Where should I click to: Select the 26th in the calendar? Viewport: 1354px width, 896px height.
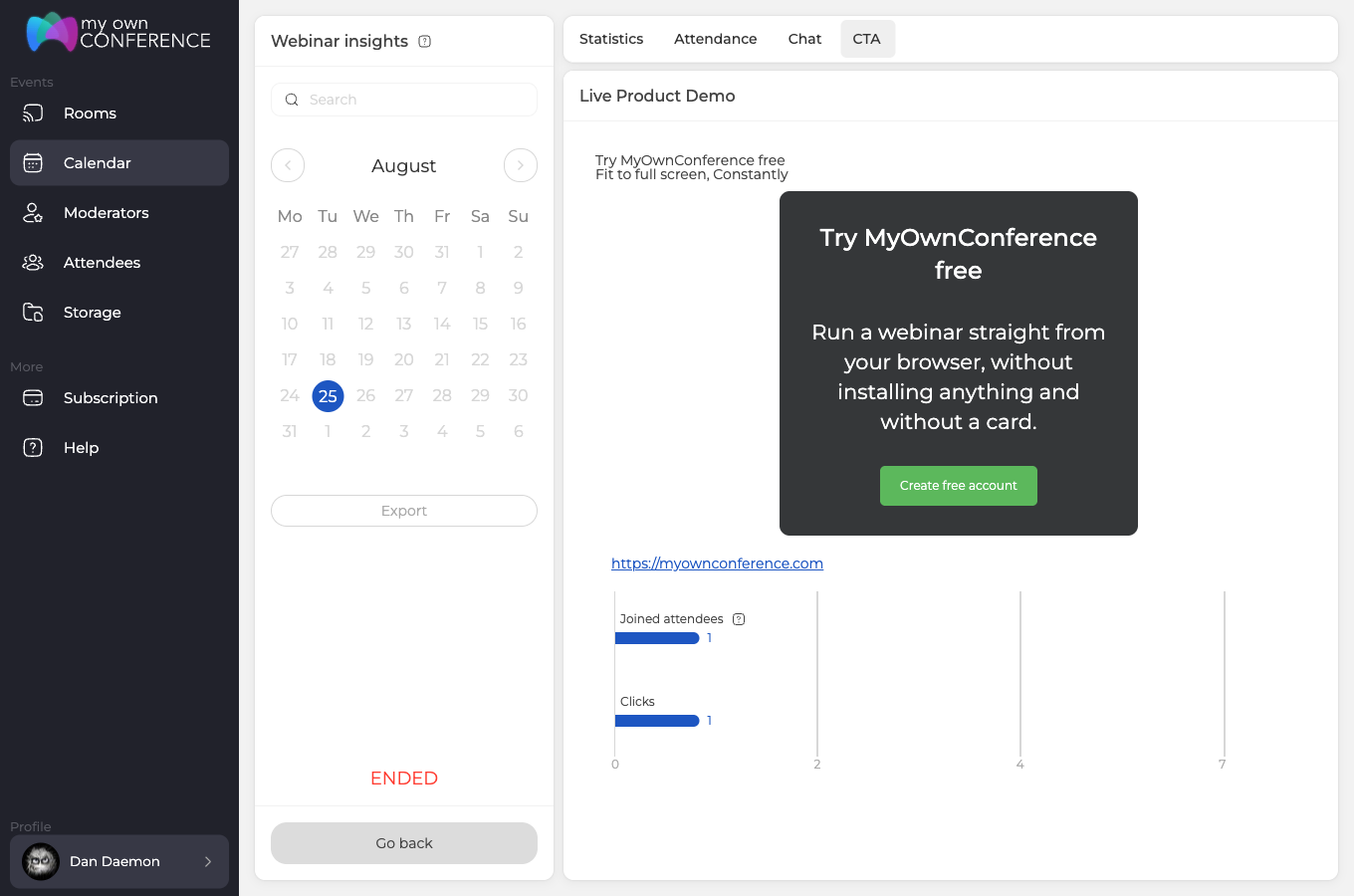(366, 396)
